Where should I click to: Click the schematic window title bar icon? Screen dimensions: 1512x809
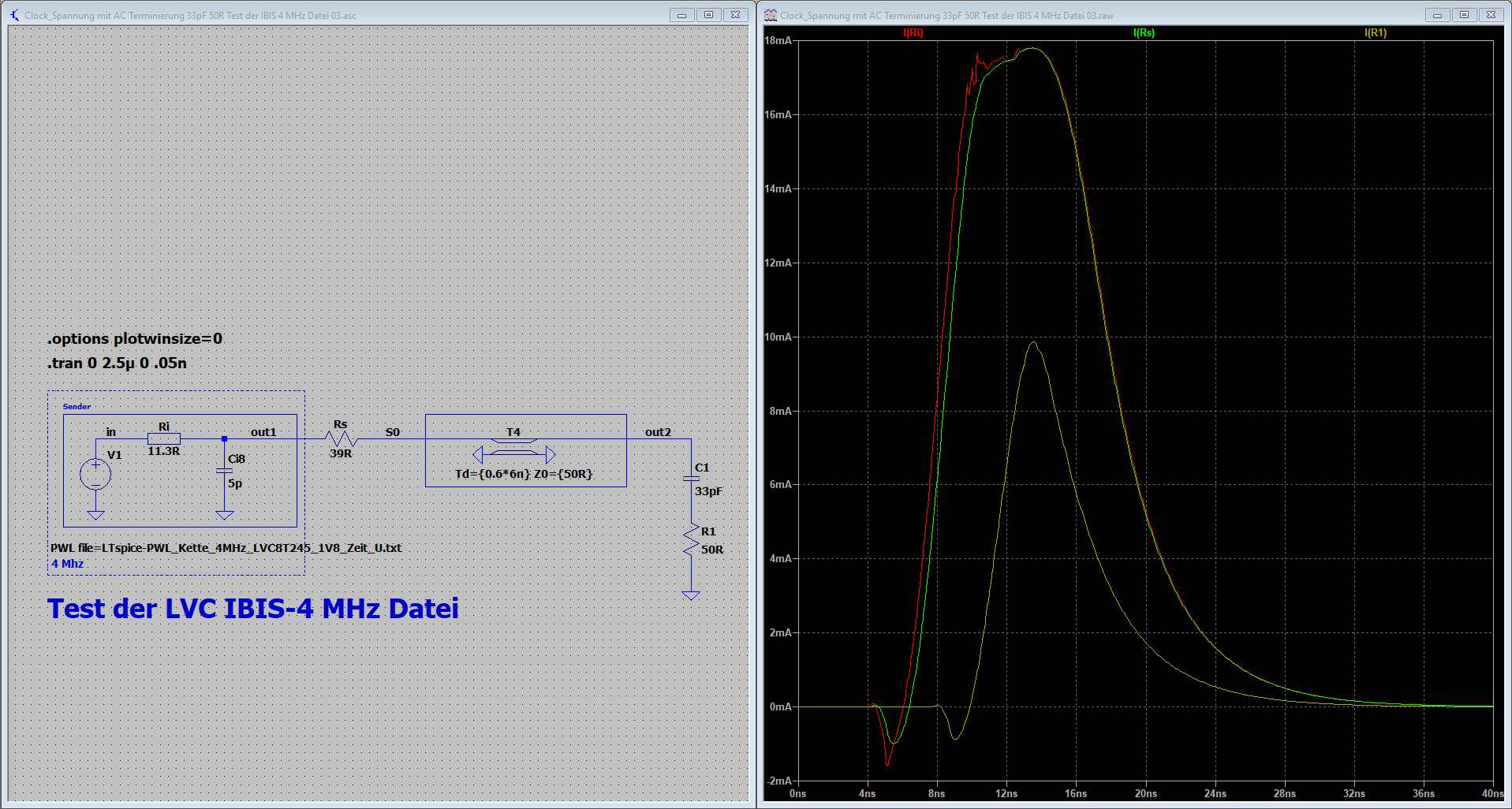[14, 15]
